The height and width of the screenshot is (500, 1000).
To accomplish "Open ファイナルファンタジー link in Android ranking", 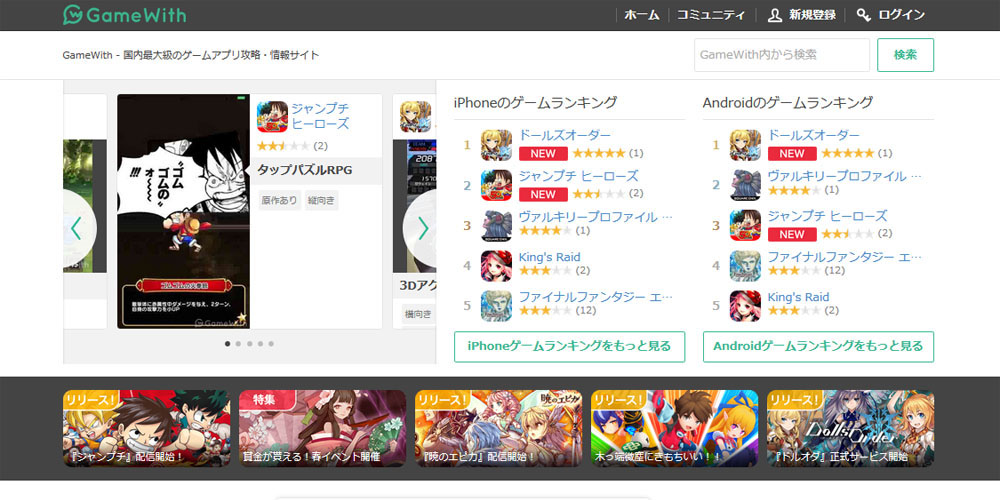I will click(x=844, y=257).
